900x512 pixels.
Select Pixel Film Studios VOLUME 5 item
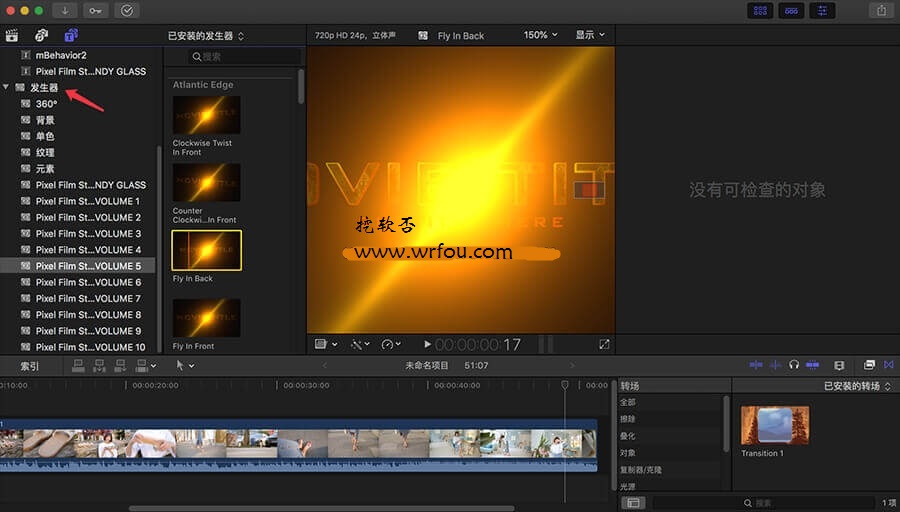[x=88, y=266]
